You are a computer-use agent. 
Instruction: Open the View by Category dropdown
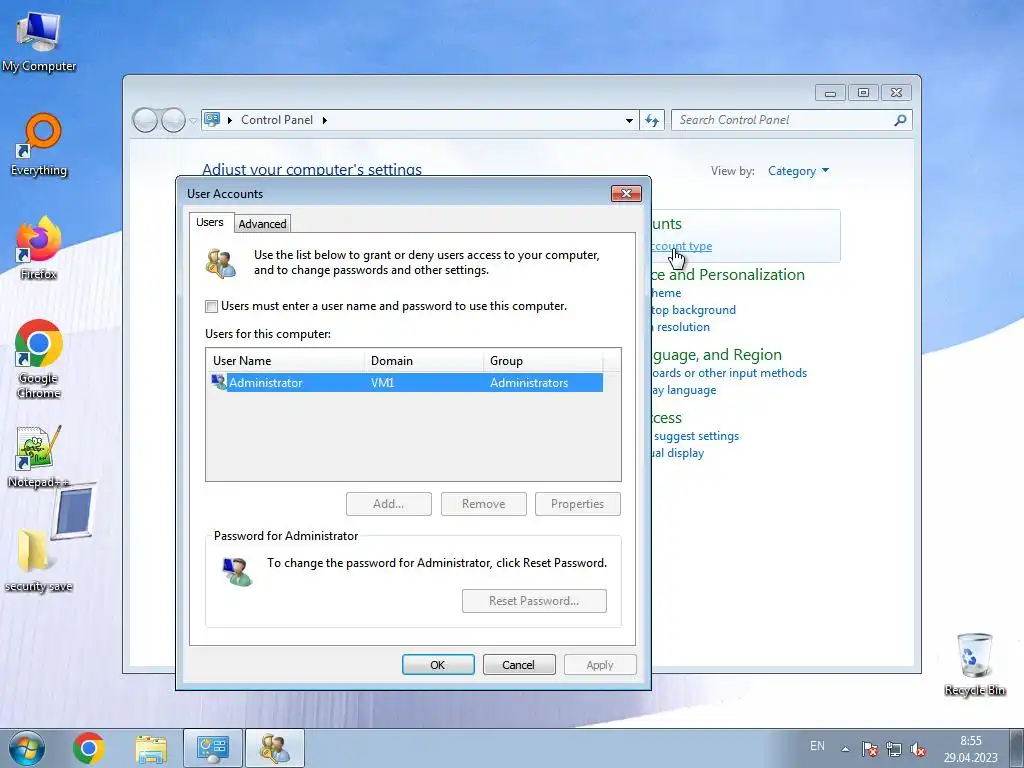(798, 171)
